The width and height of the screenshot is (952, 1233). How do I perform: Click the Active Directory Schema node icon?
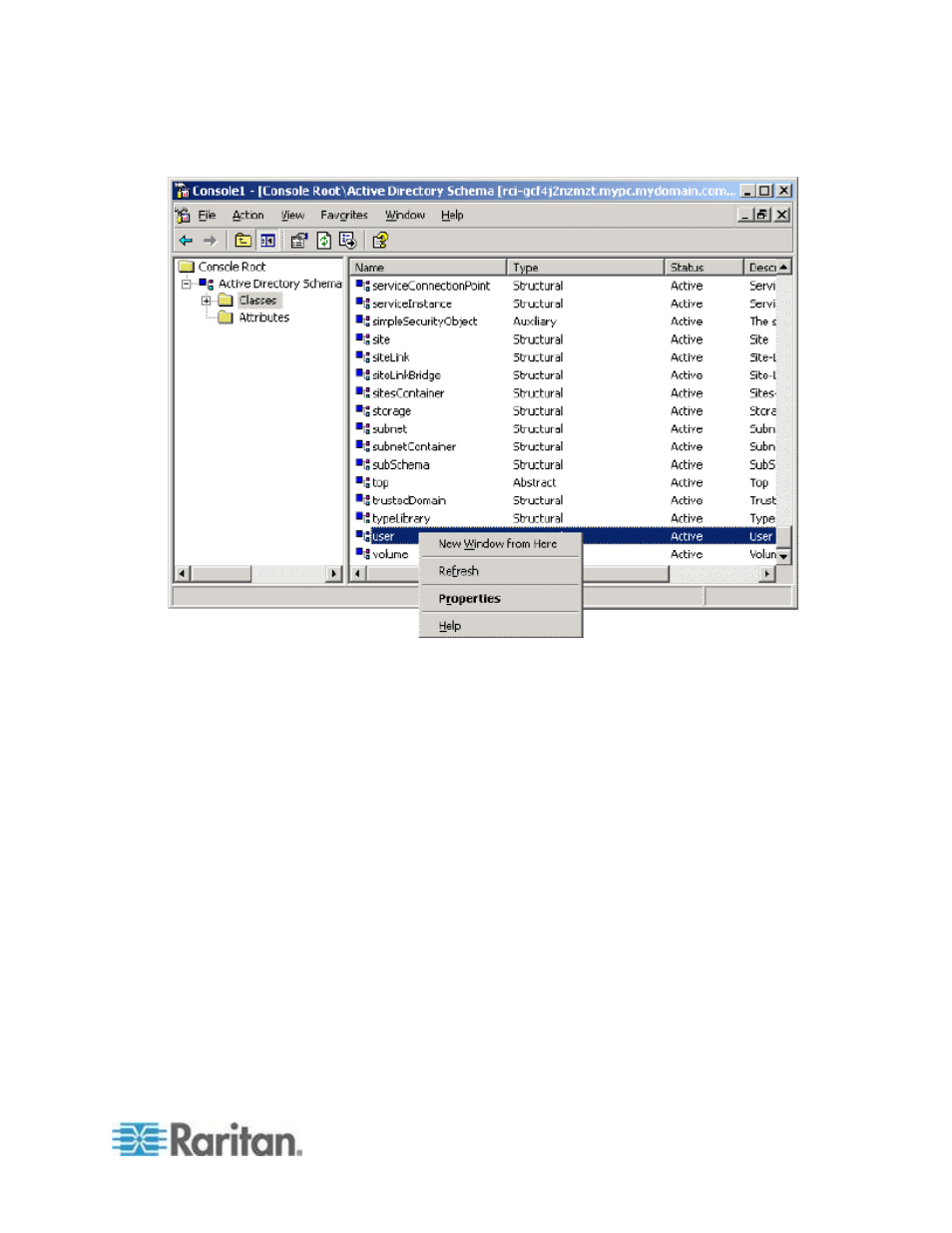click(207, 285)
